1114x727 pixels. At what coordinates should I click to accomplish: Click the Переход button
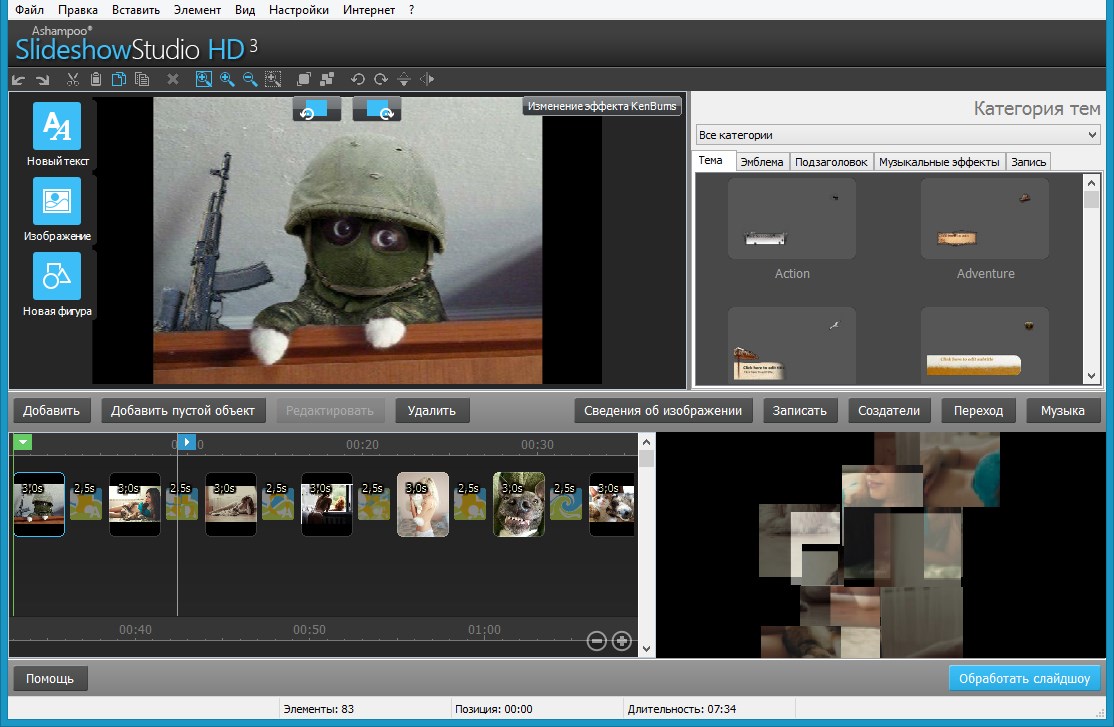(977, 410)
